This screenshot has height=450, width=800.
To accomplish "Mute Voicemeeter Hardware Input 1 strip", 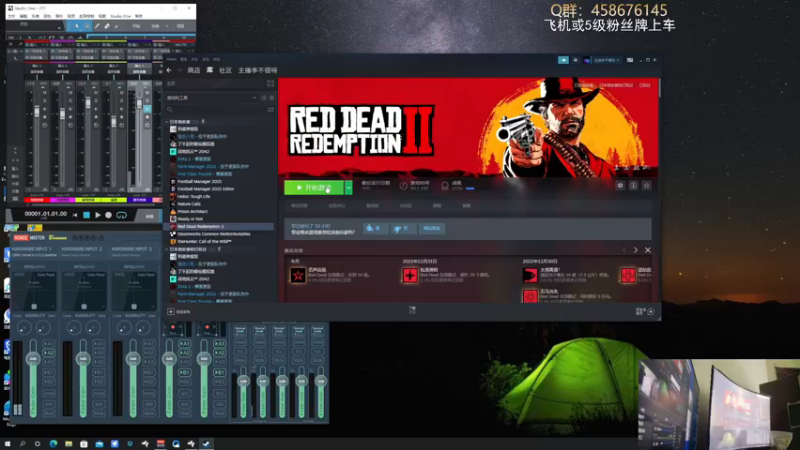I will coord(48,413).
